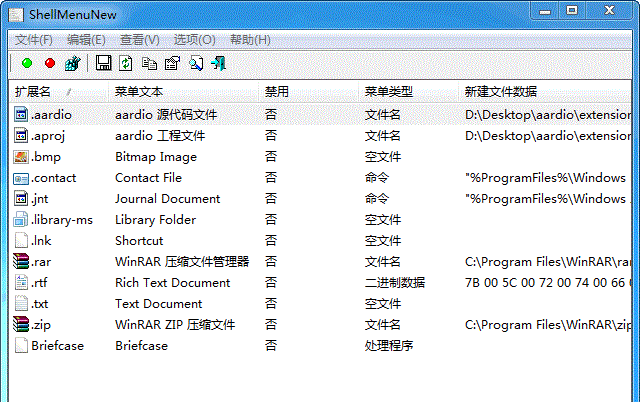Click the 'Journal Document' cell
The image size is (640, 402).
167,199
